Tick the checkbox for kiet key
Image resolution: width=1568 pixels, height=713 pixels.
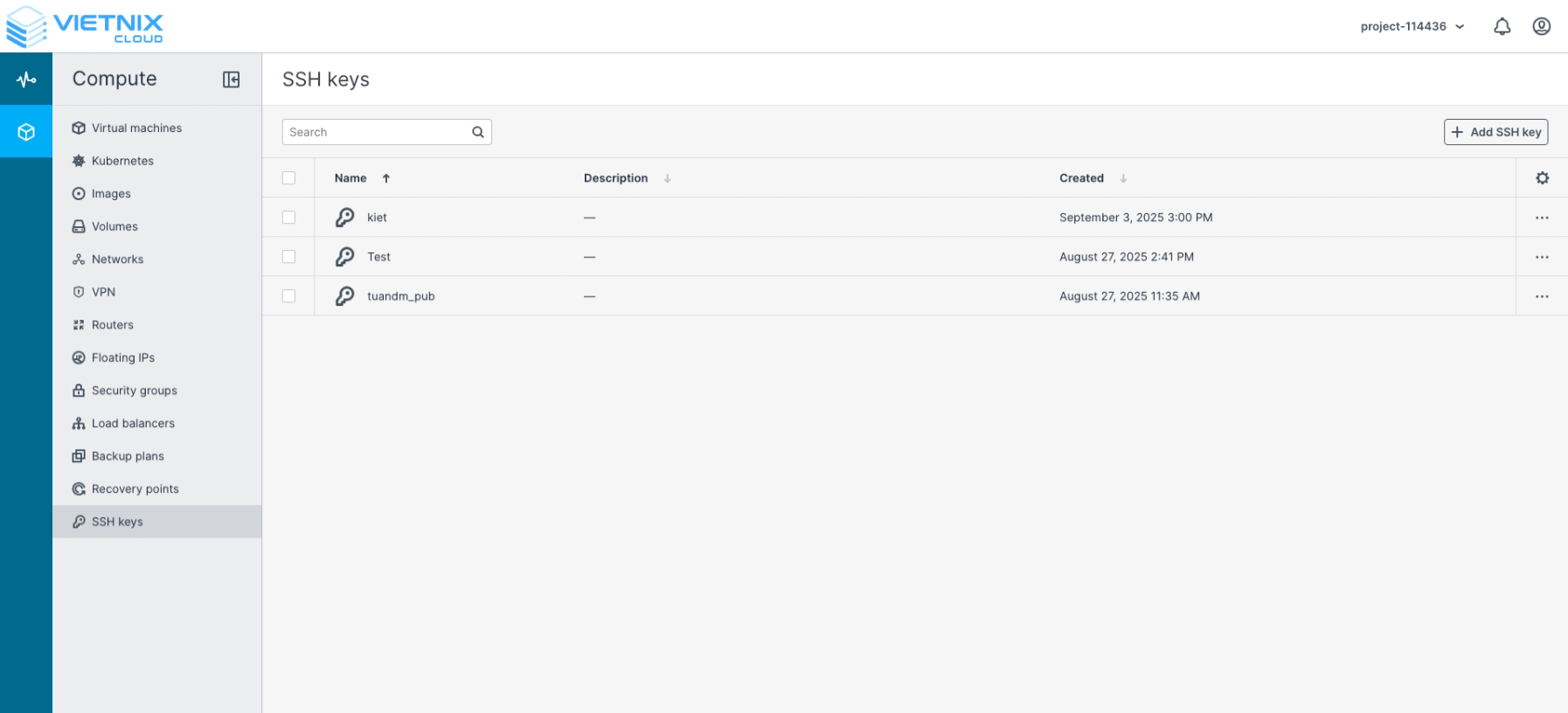click(288, 218)
